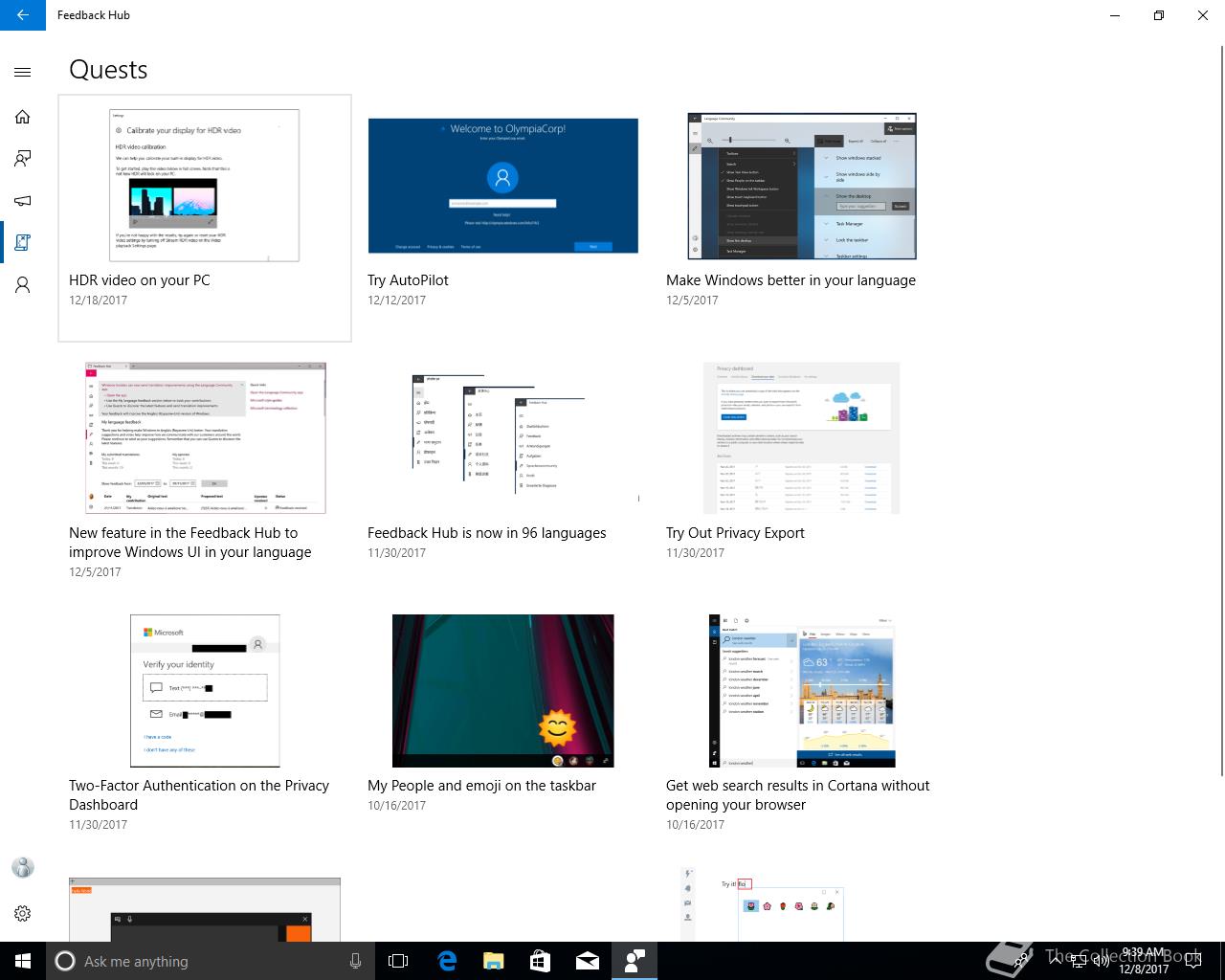Image resolution: width=1225 pixels, height=980 pixels.
Task: Open the Try AutoPilot quest thumbnail
Action: click(502, 186)
